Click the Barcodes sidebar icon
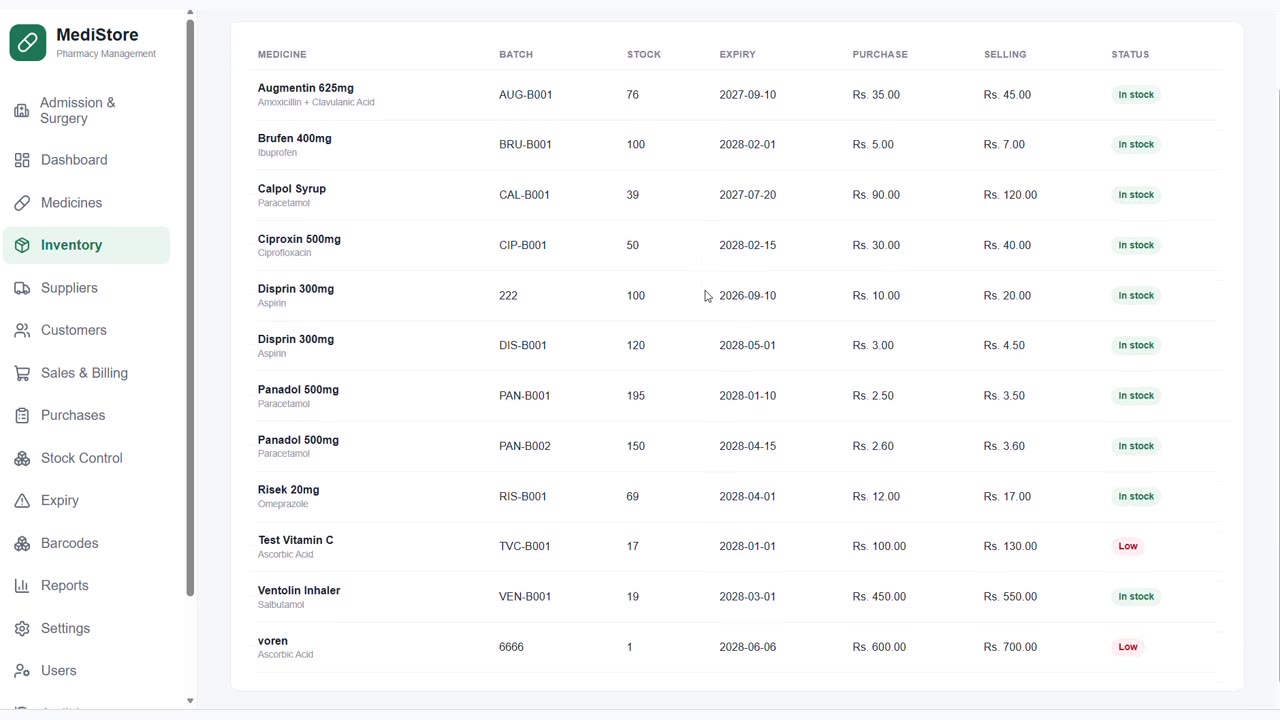This screenshot has width=1280, height=720. [x=22, y=543]
